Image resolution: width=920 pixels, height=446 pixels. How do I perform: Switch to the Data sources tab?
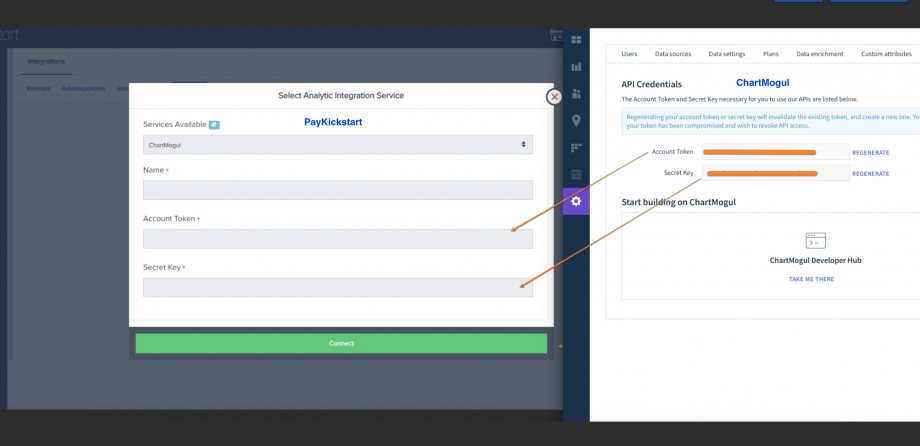[x=673, y=54]
